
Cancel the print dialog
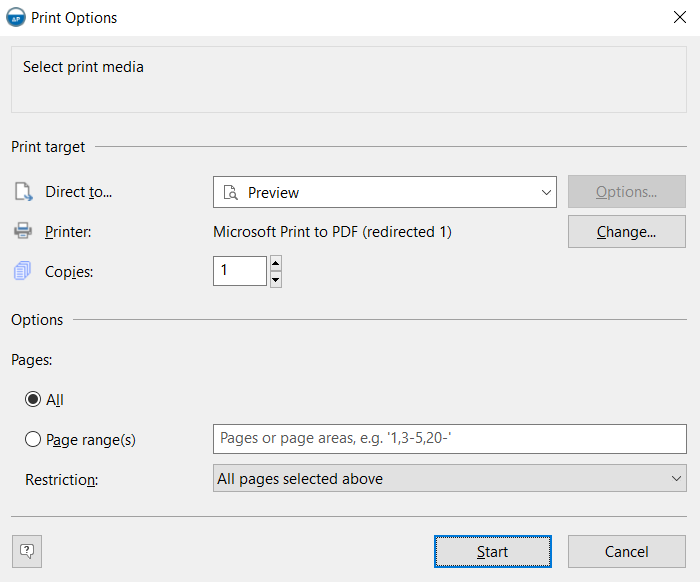pos(626,551)
